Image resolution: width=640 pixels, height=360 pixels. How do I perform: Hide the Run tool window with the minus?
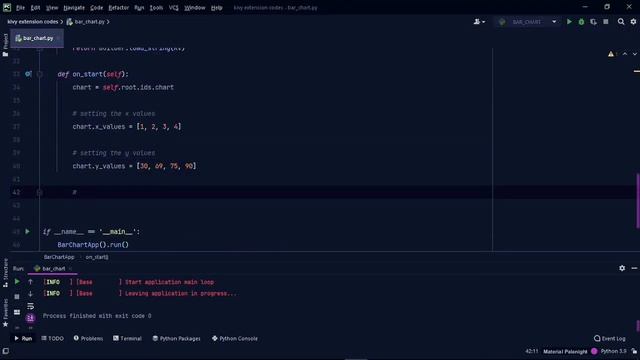click(x=634, y=268)
